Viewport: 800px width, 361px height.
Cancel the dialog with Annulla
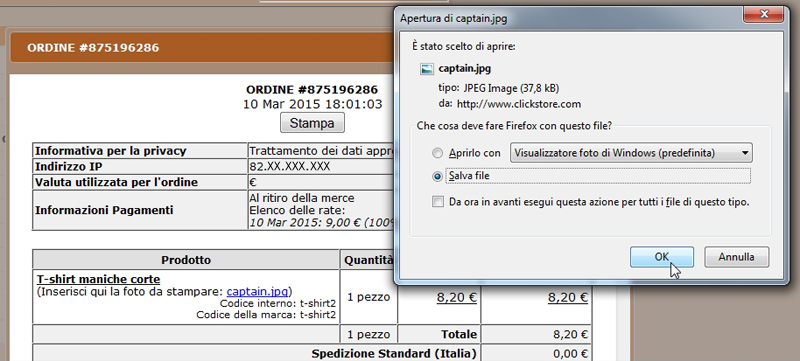coord(736,257)
